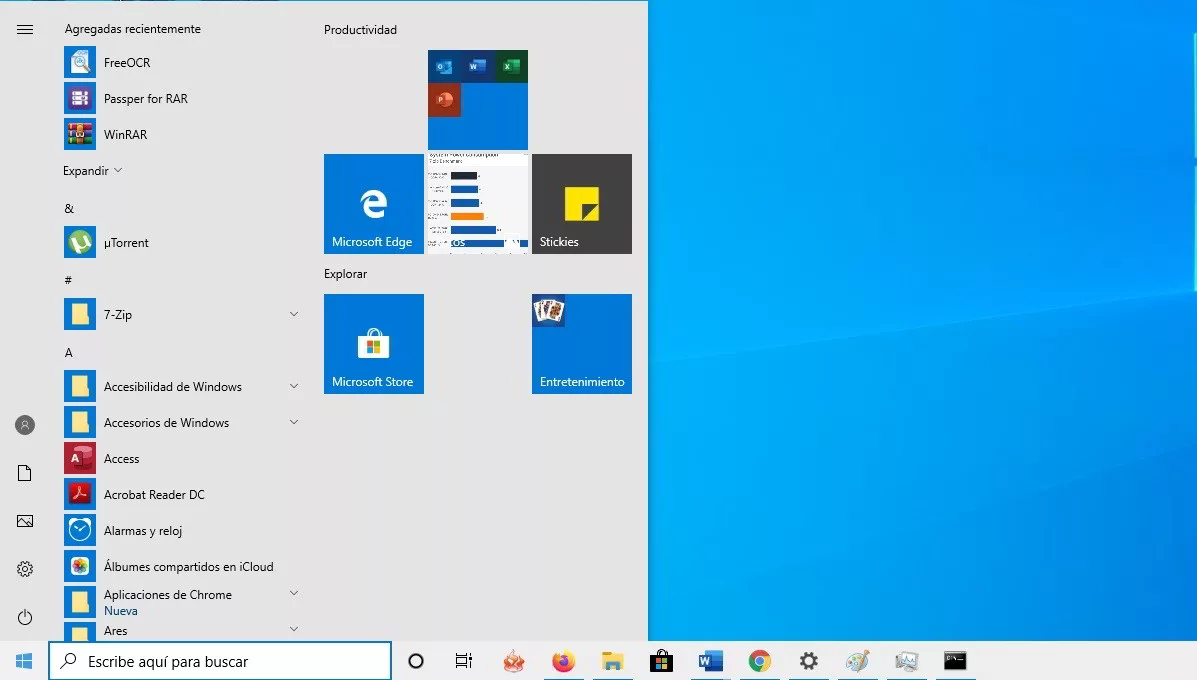Click the hamburger menu at top of Start
1197x680 pixels.
tap(25, 30)
